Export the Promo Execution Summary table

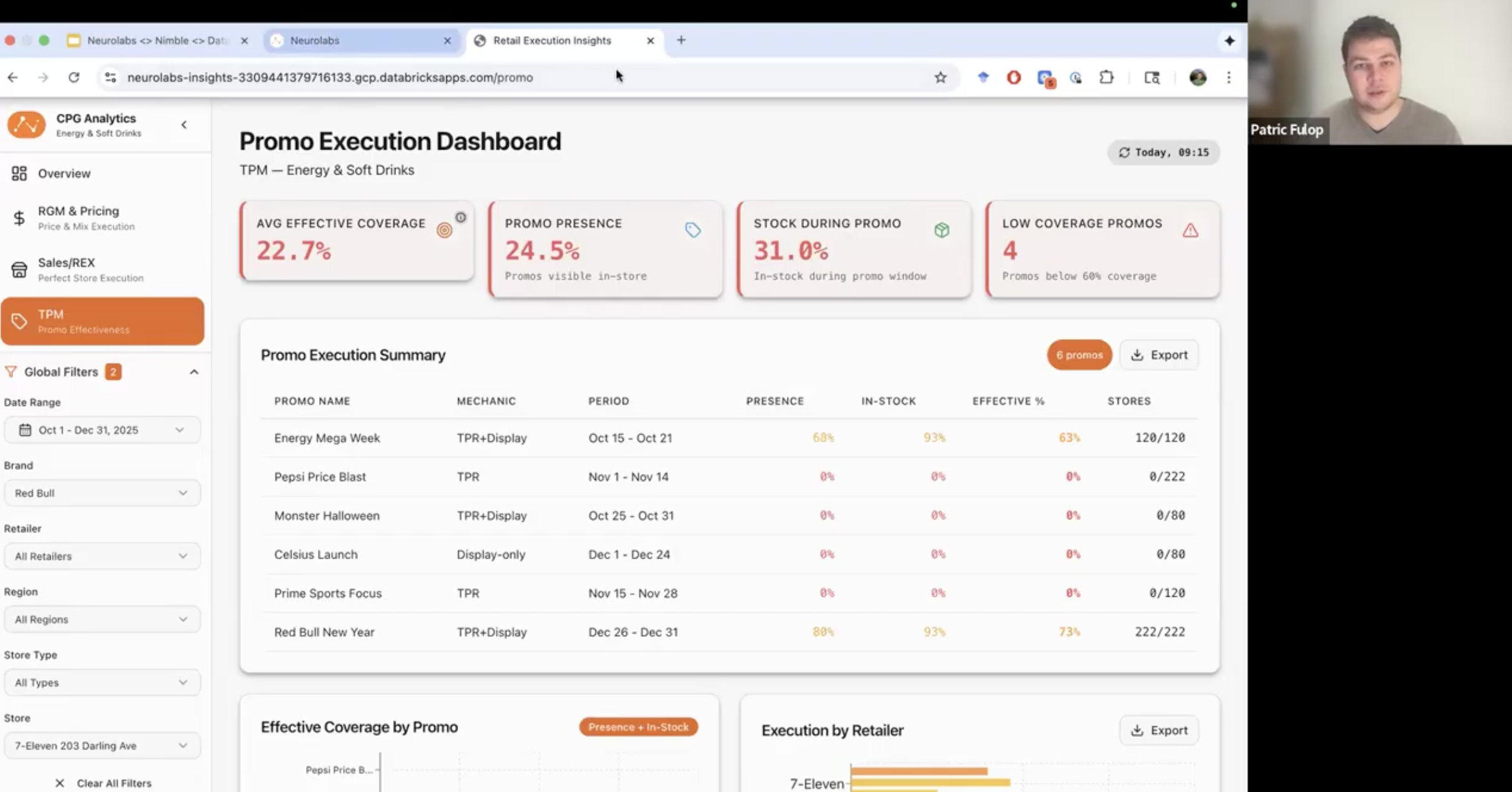coord(1159,355)
